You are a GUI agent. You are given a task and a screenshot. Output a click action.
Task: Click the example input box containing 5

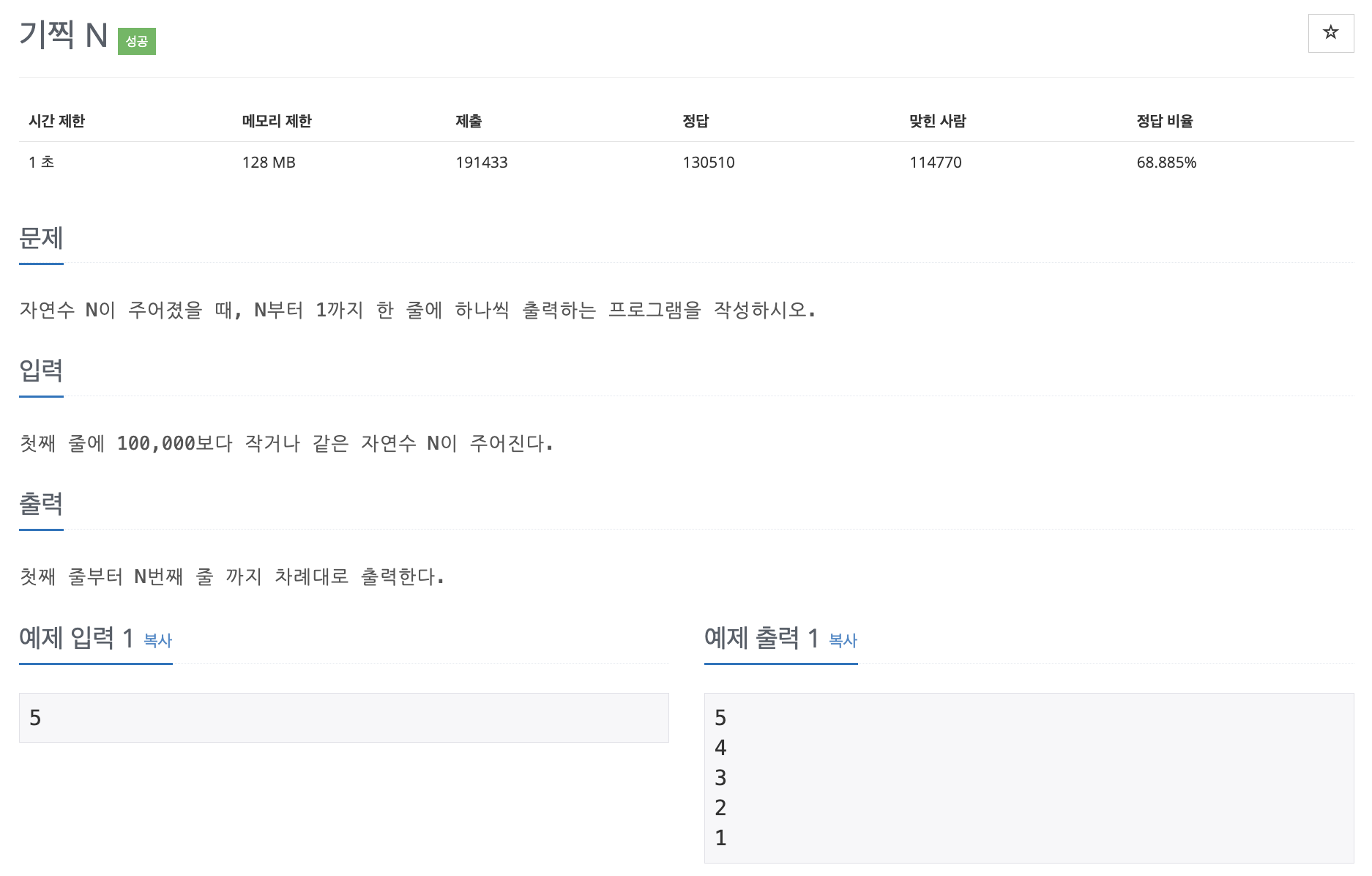344,718
